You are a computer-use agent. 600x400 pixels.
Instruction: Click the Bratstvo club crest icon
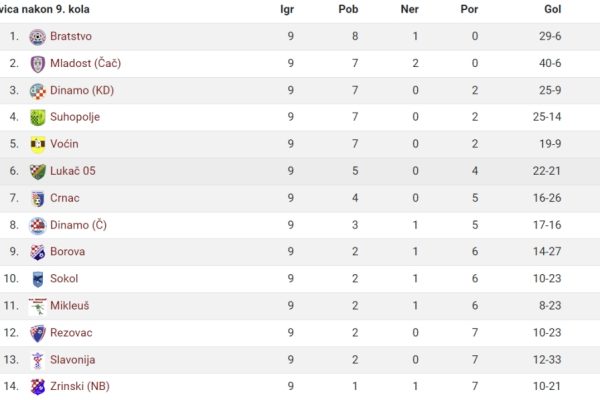[x=38, y=37]
